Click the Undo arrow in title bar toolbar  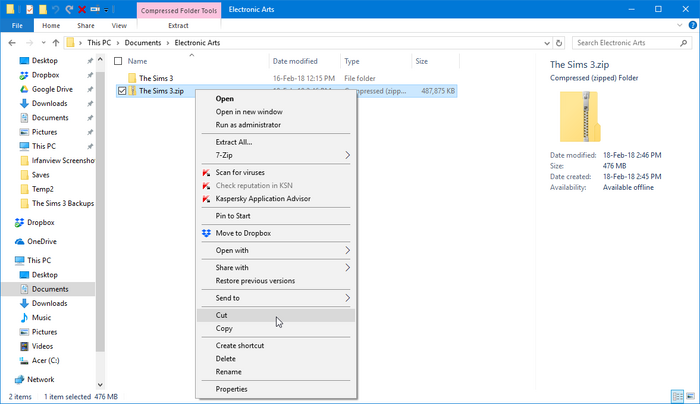55,9
